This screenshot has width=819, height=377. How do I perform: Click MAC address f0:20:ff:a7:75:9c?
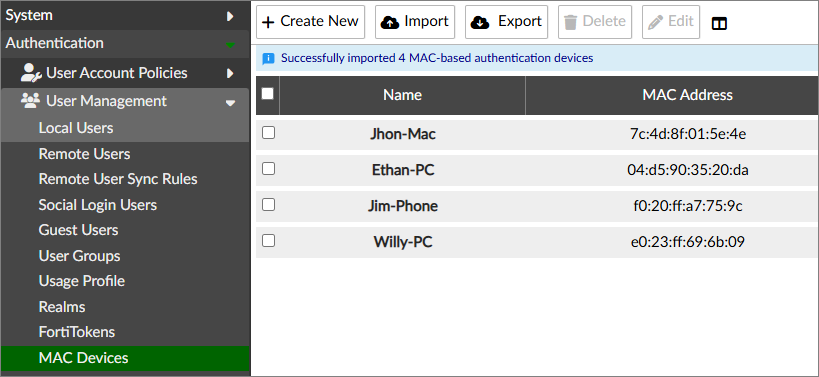(x=688, y=206)
